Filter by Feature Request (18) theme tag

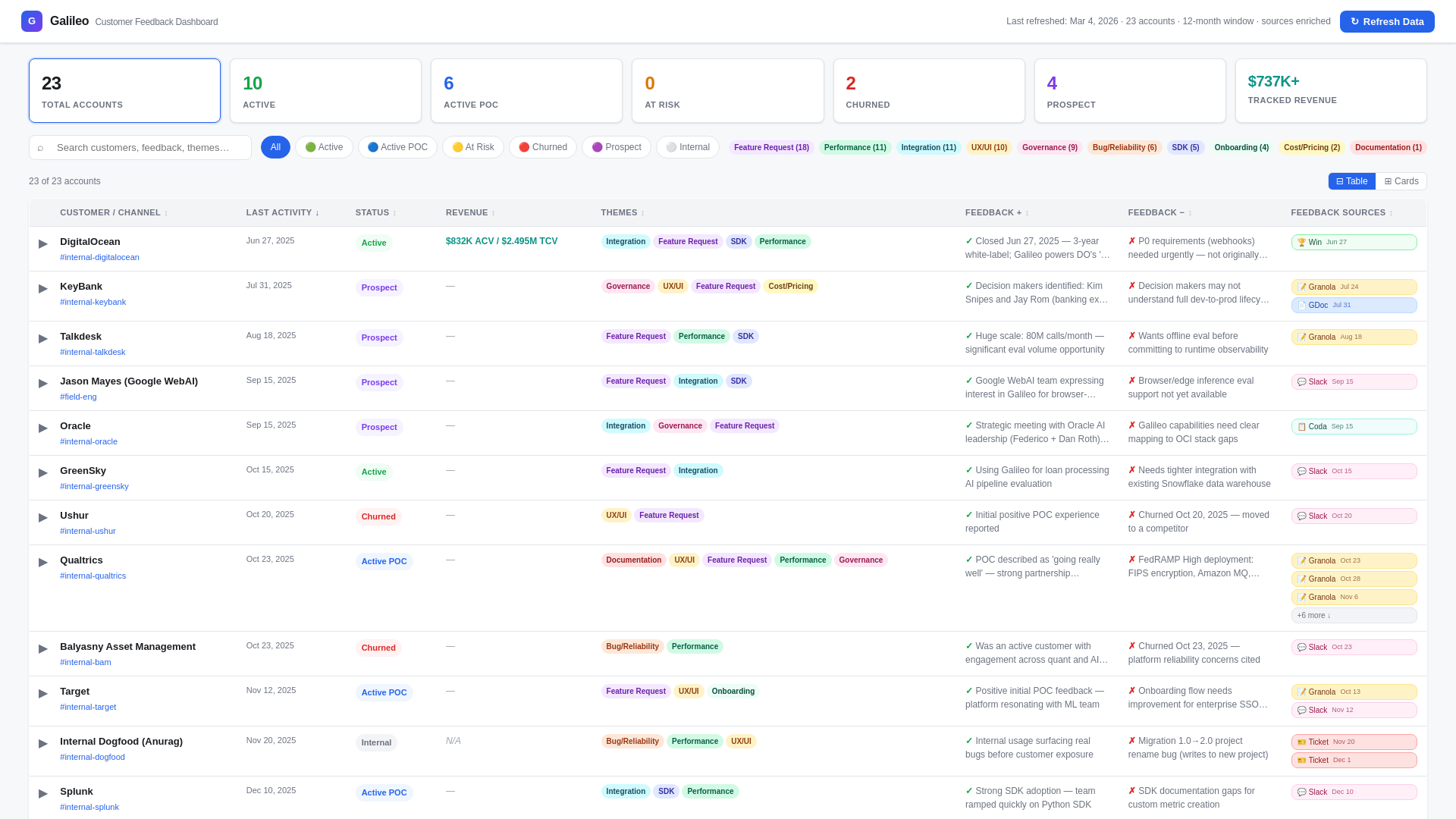pos(771,148)
